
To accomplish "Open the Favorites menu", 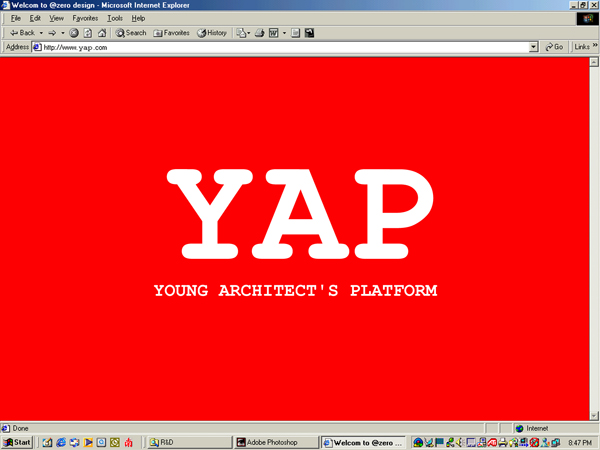I will [x=85, y=18].
